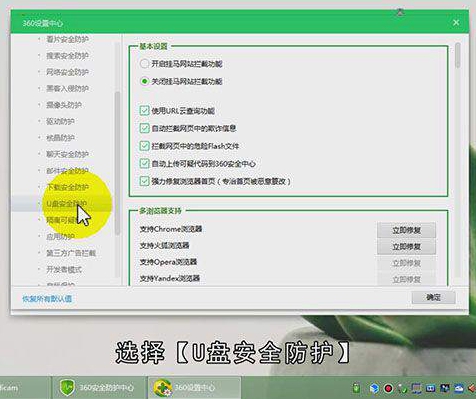Close the 360设置中心 window
476x399 pixels.
(456, 23)
